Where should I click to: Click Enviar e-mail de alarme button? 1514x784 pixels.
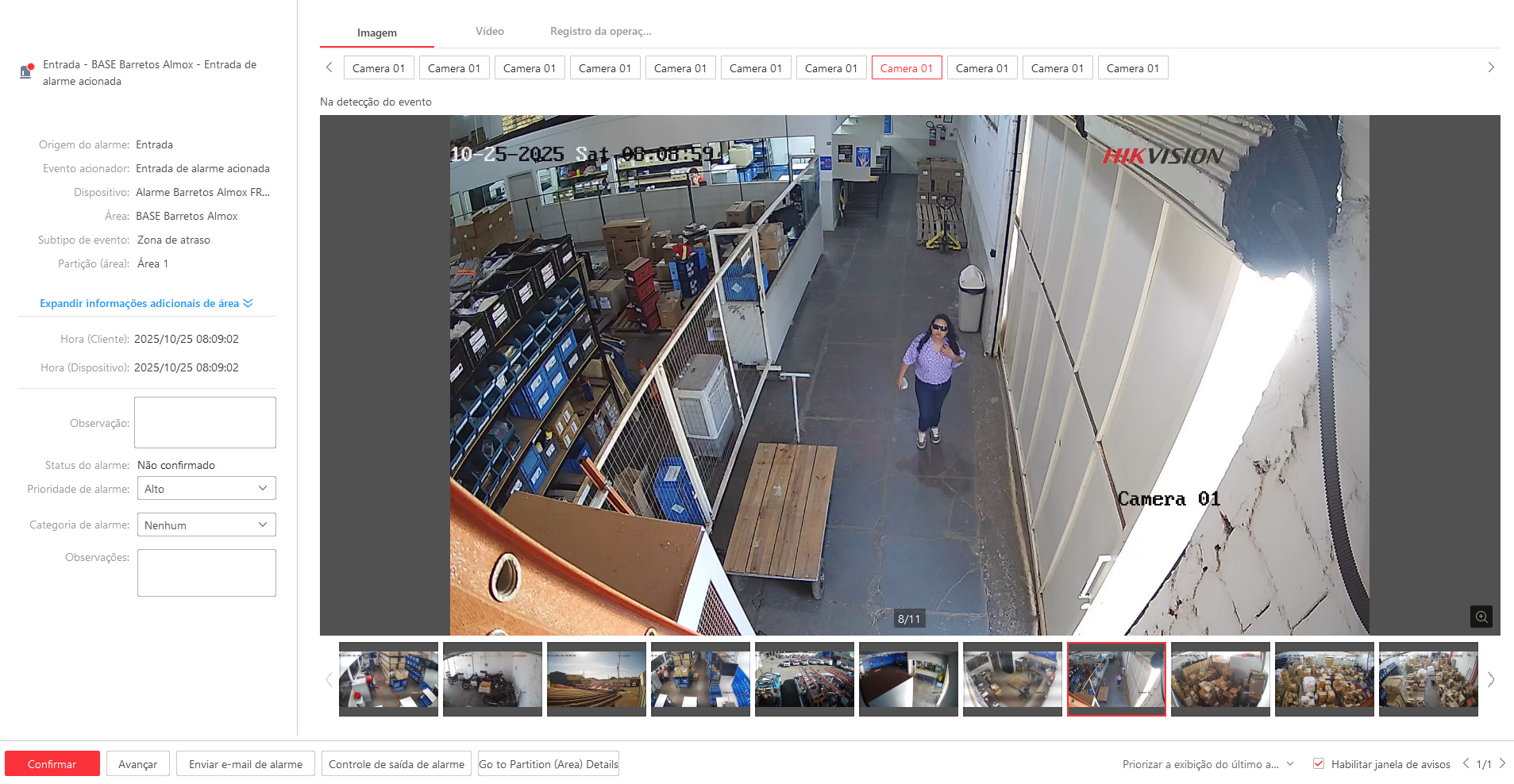(x=245, y=764)
